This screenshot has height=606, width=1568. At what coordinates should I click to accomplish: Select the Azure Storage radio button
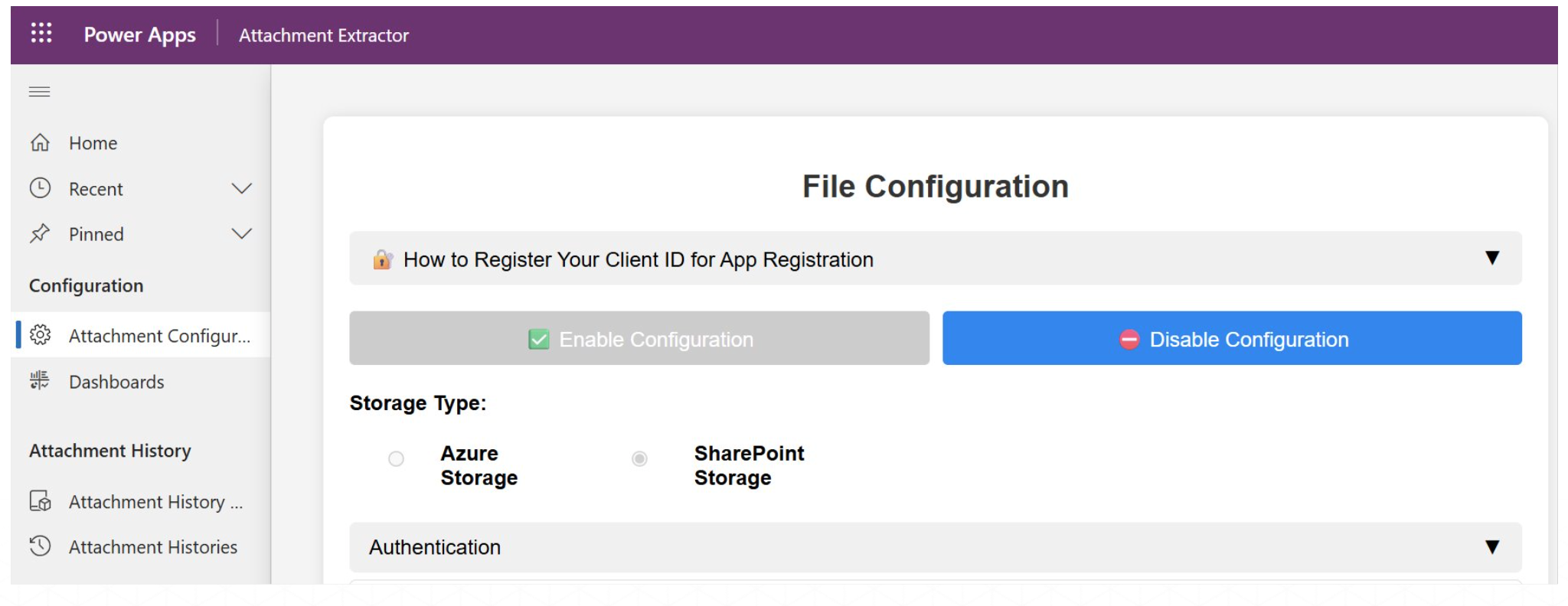[x=396, y=459]
